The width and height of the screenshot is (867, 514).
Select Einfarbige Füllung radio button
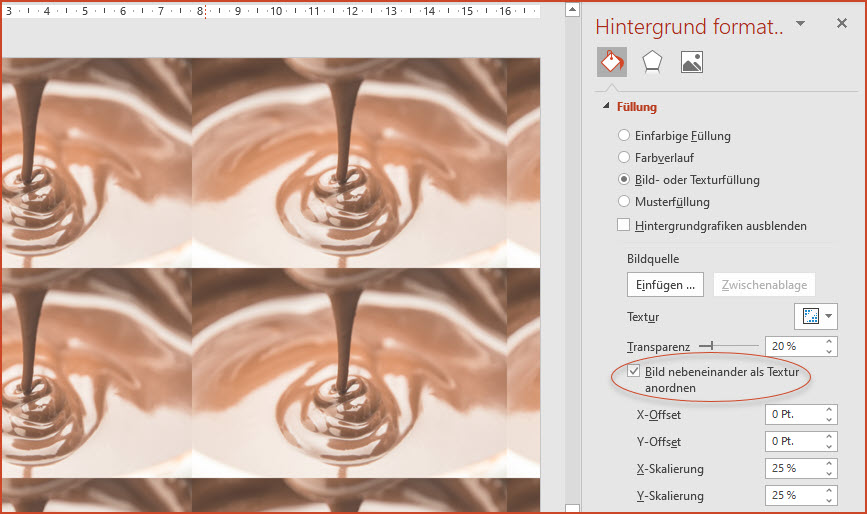tap(624, 135)
